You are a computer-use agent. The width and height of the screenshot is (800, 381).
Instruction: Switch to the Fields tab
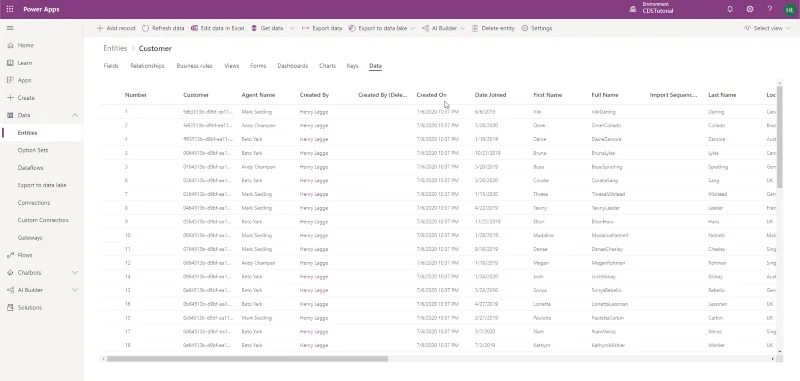111,66
